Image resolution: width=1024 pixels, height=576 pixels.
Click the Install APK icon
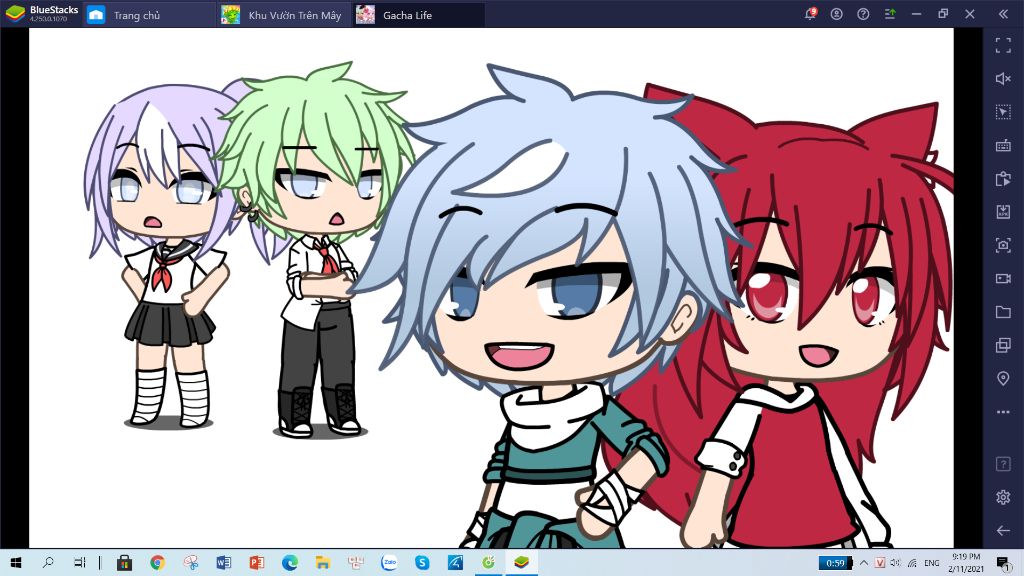tap(1003, 212)
